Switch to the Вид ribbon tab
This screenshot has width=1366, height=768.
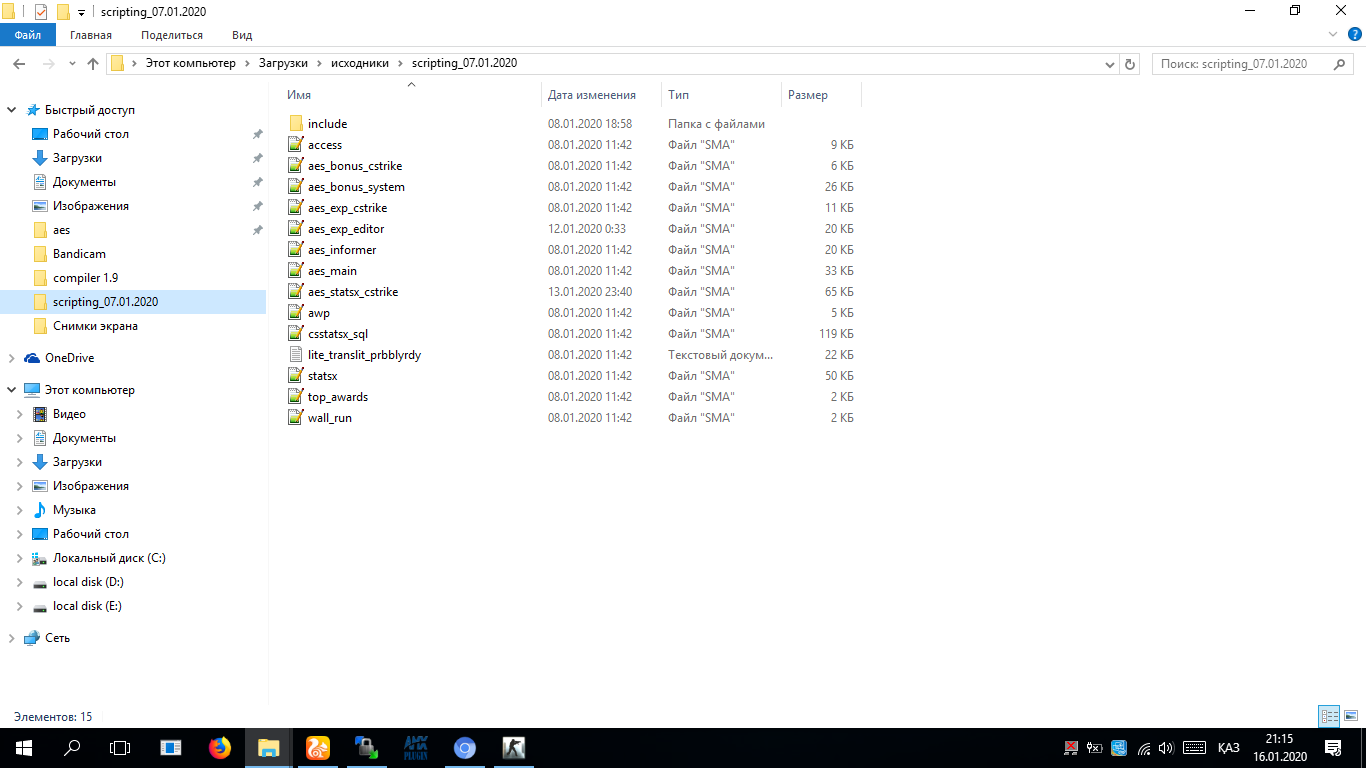point(242,35)
